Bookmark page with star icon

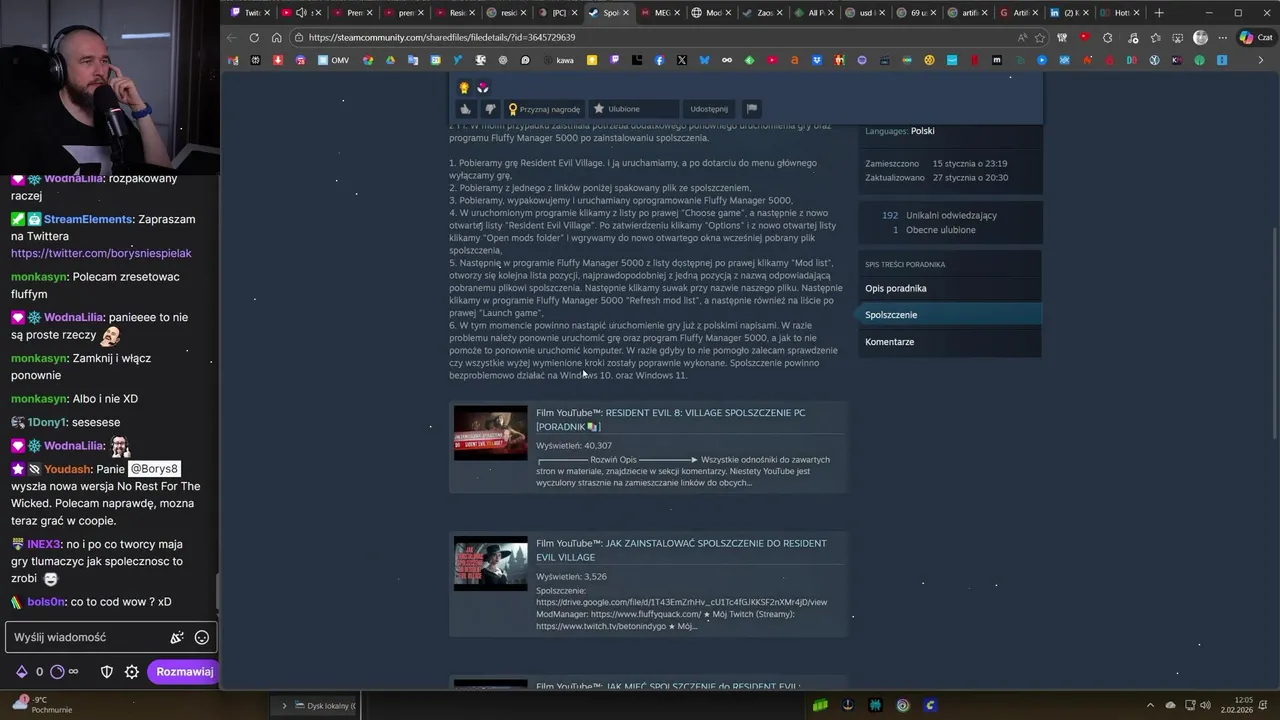click(x=1040, y=38)
